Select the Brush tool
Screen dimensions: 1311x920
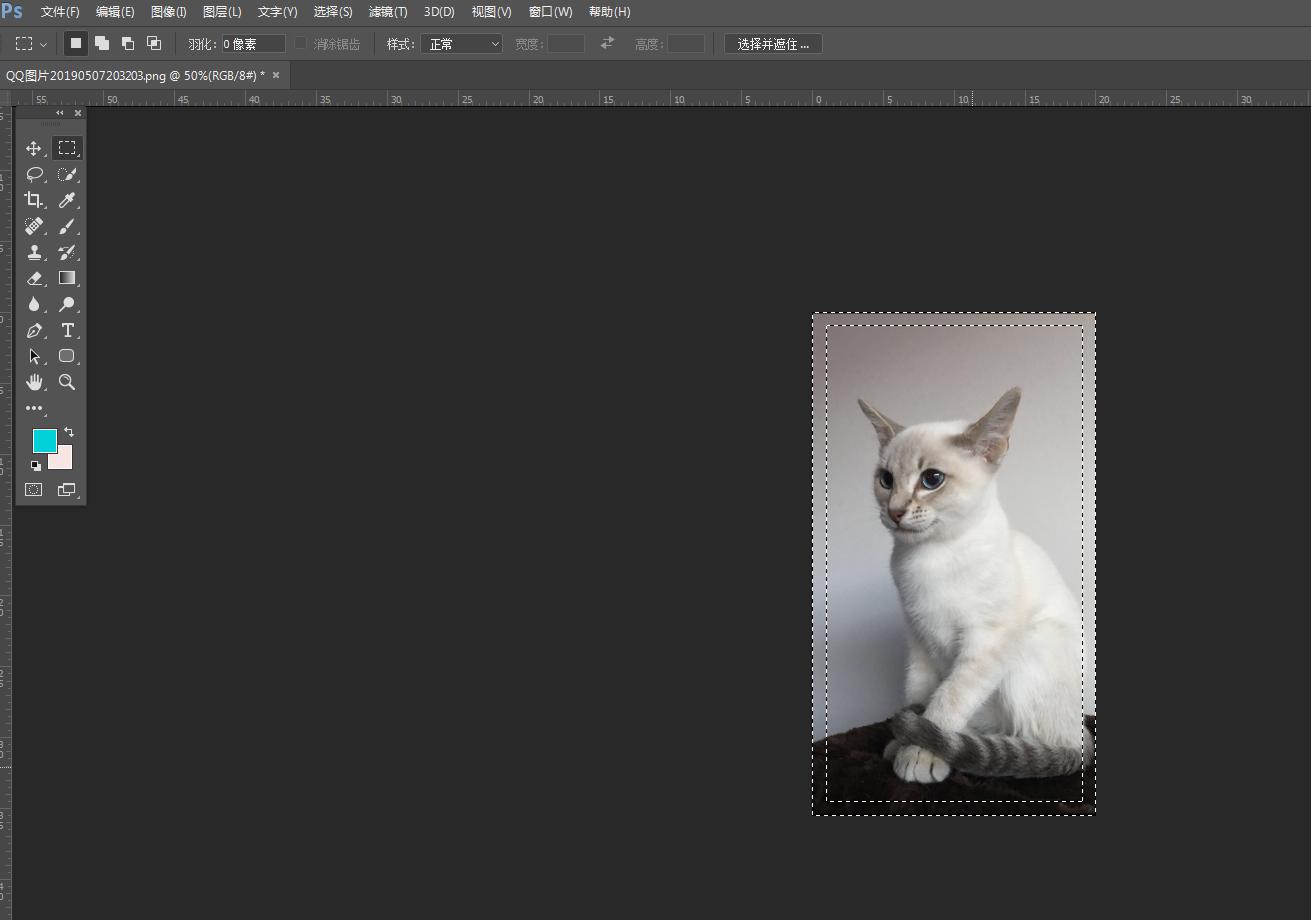[x=67, y=226]
